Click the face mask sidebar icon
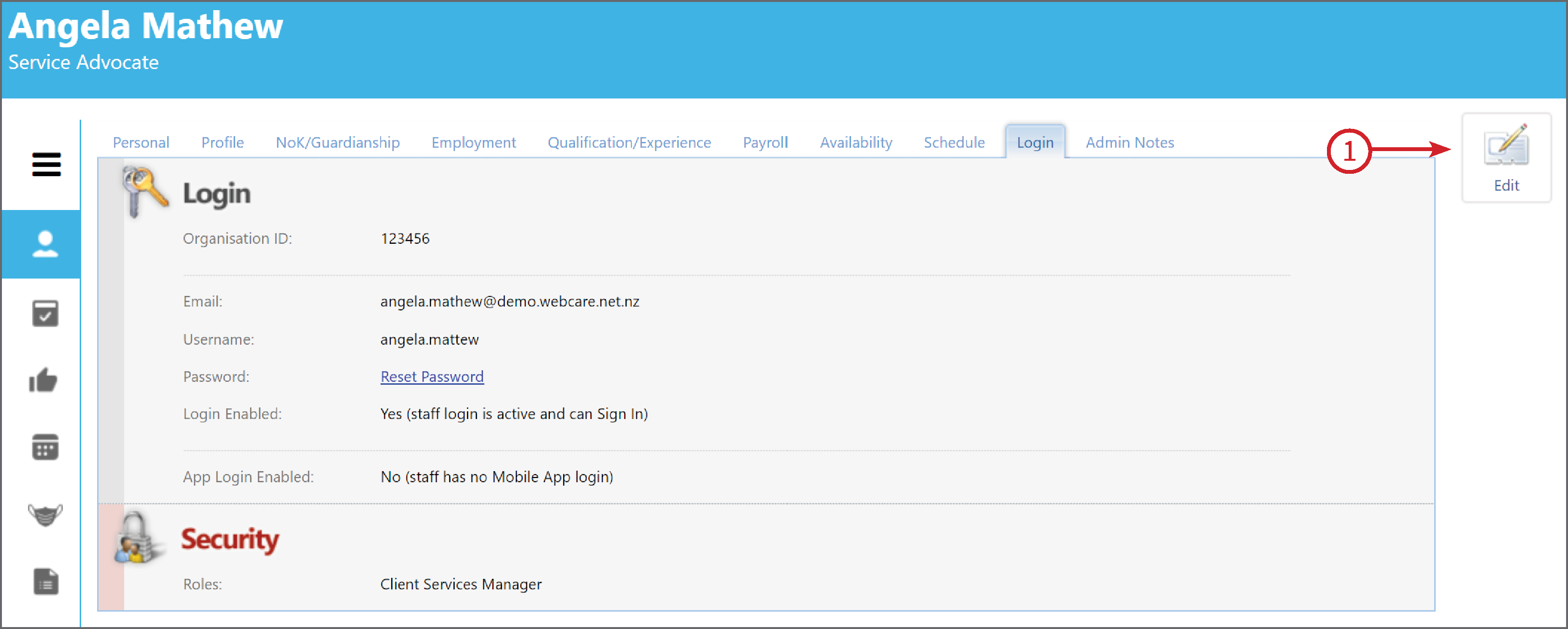Image resolution: width=1568 pixels, height=629 pixels. (45, 515)
